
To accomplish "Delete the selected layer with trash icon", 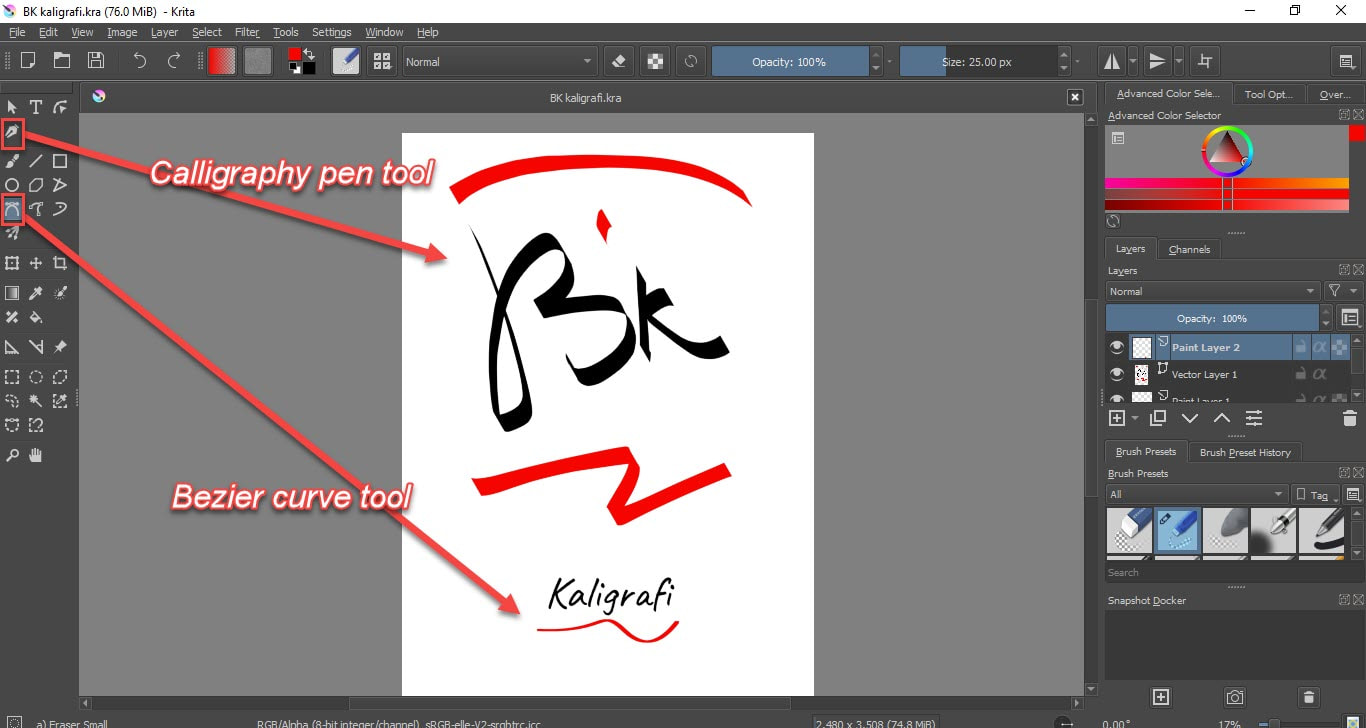I will pos(1349,418).
